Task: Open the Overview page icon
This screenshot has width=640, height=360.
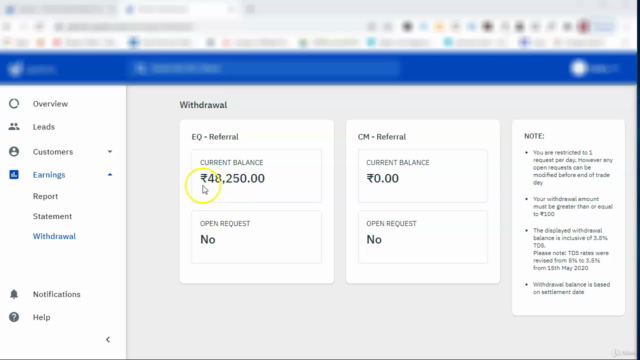Action: [14, 104]
